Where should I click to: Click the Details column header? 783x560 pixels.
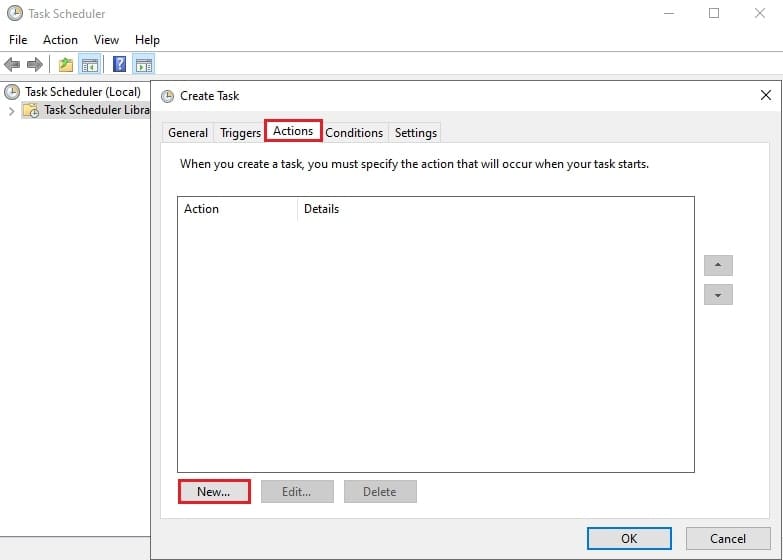tap(321, 209)
